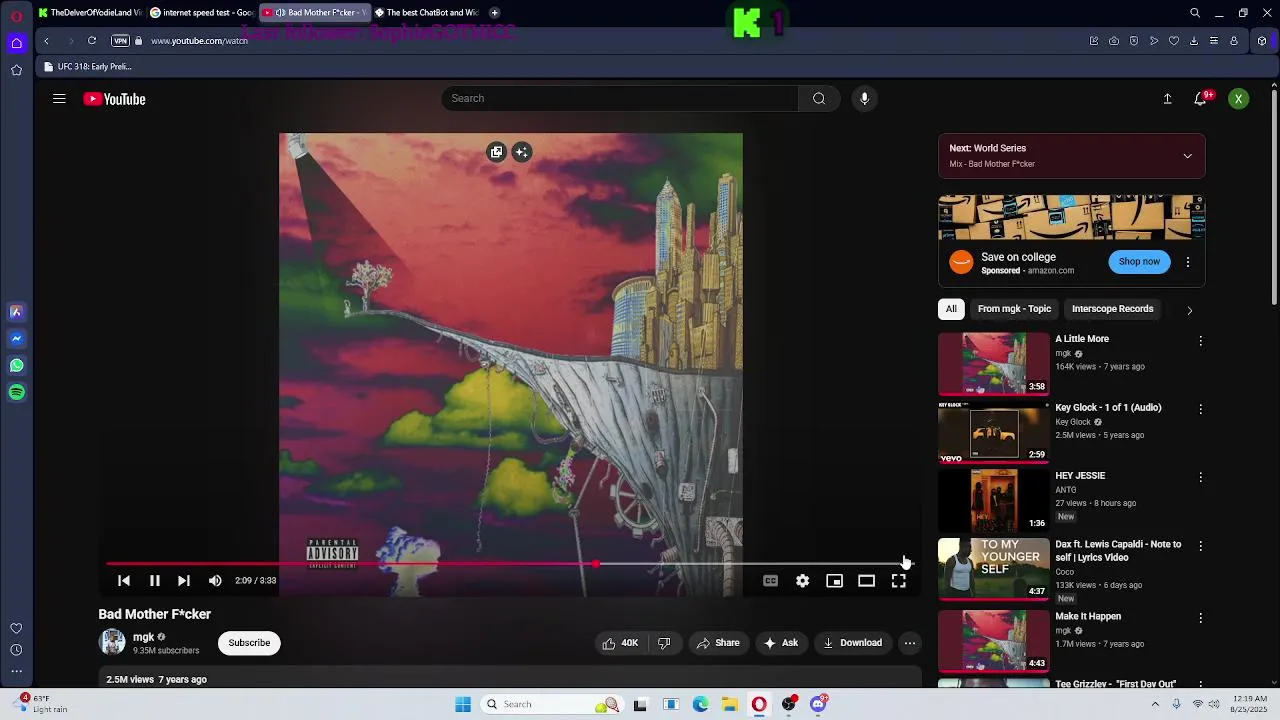This screenshot has height=720, width=1280.
Task: Open options for Dax Lewis Capaldi video
Action: pos(1201,546)
